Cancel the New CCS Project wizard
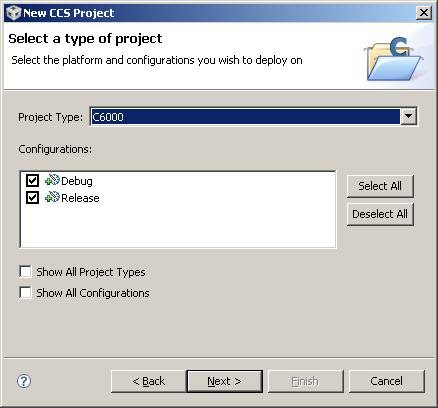The image size is (438, 408). click(x=387, y=381)
